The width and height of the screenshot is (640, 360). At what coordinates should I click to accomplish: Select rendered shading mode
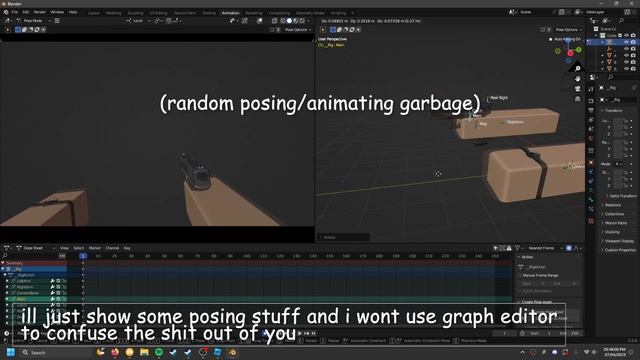coord(302,20)
